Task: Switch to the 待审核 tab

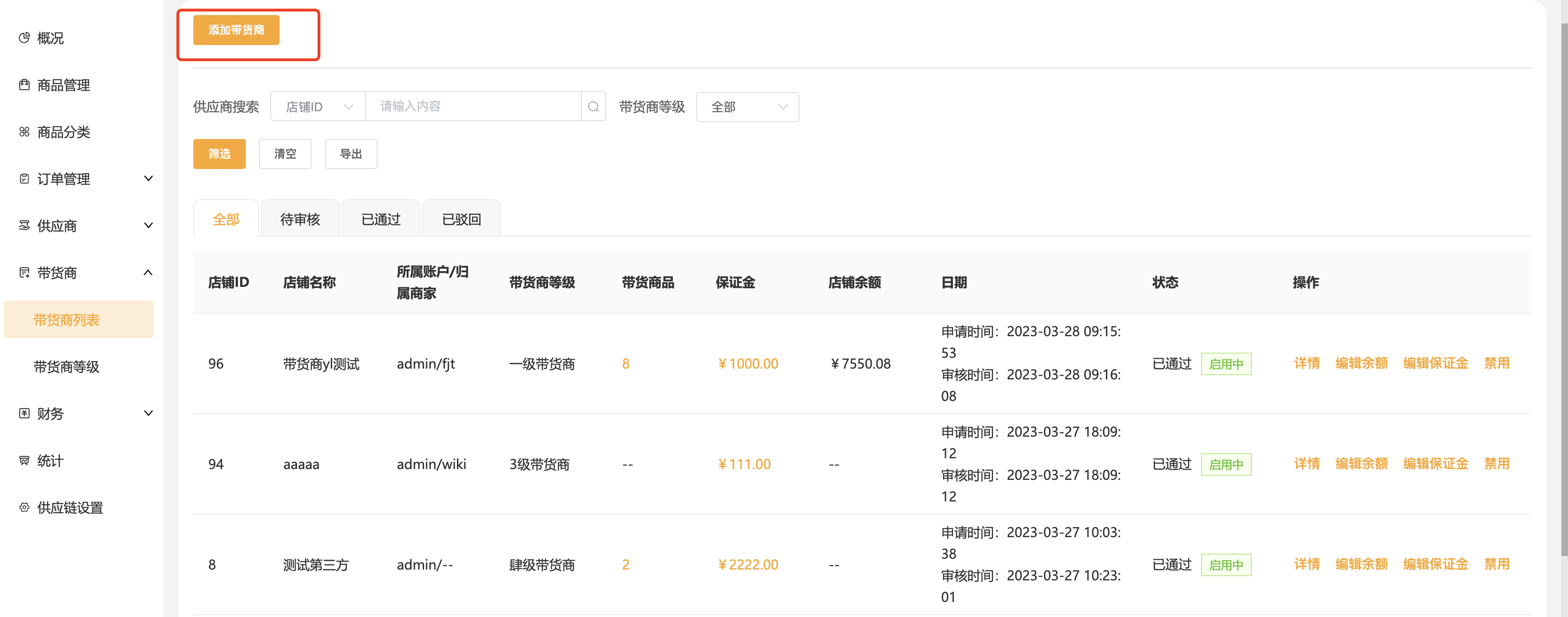Action: coord(299,219)
